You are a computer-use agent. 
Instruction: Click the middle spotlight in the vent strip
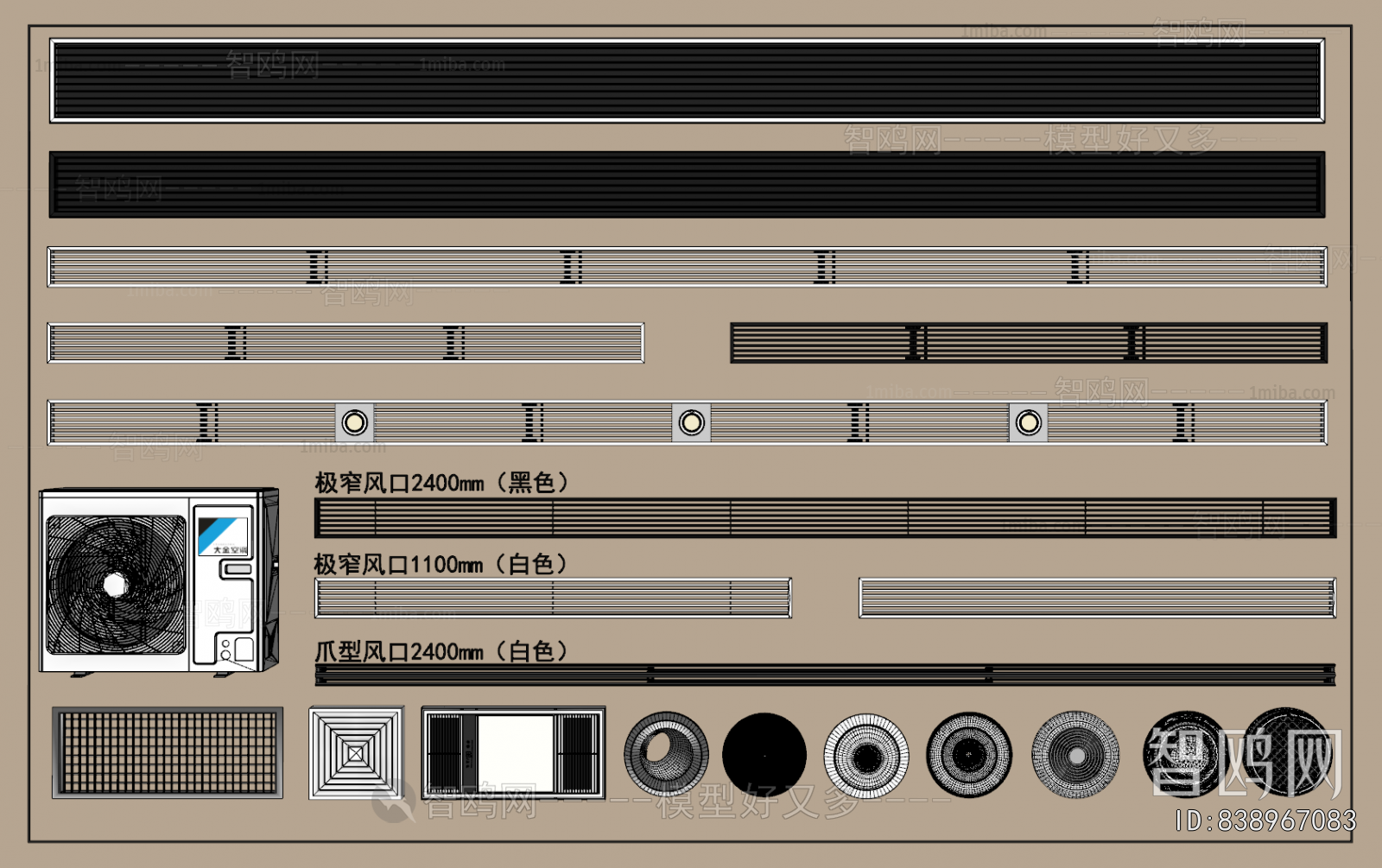coord(691,422)
